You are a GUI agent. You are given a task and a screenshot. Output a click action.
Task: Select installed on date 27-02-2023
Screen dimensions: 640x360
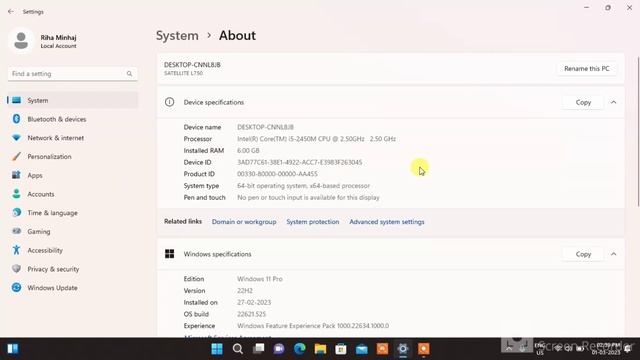[x=254, y=302]
